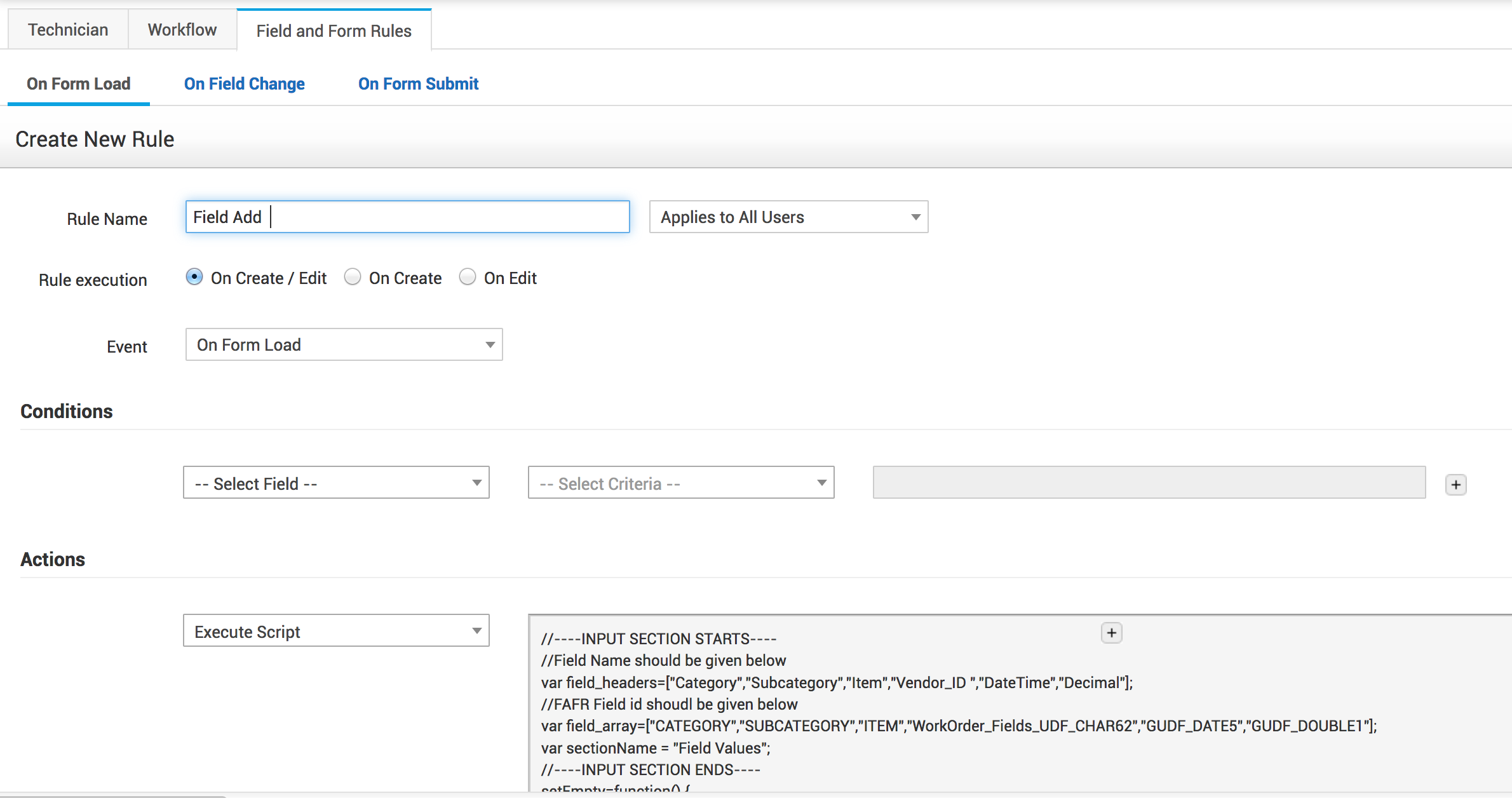Go to On Field Change rules
This screenshot has width=1512, height=798.
(244, 84)
